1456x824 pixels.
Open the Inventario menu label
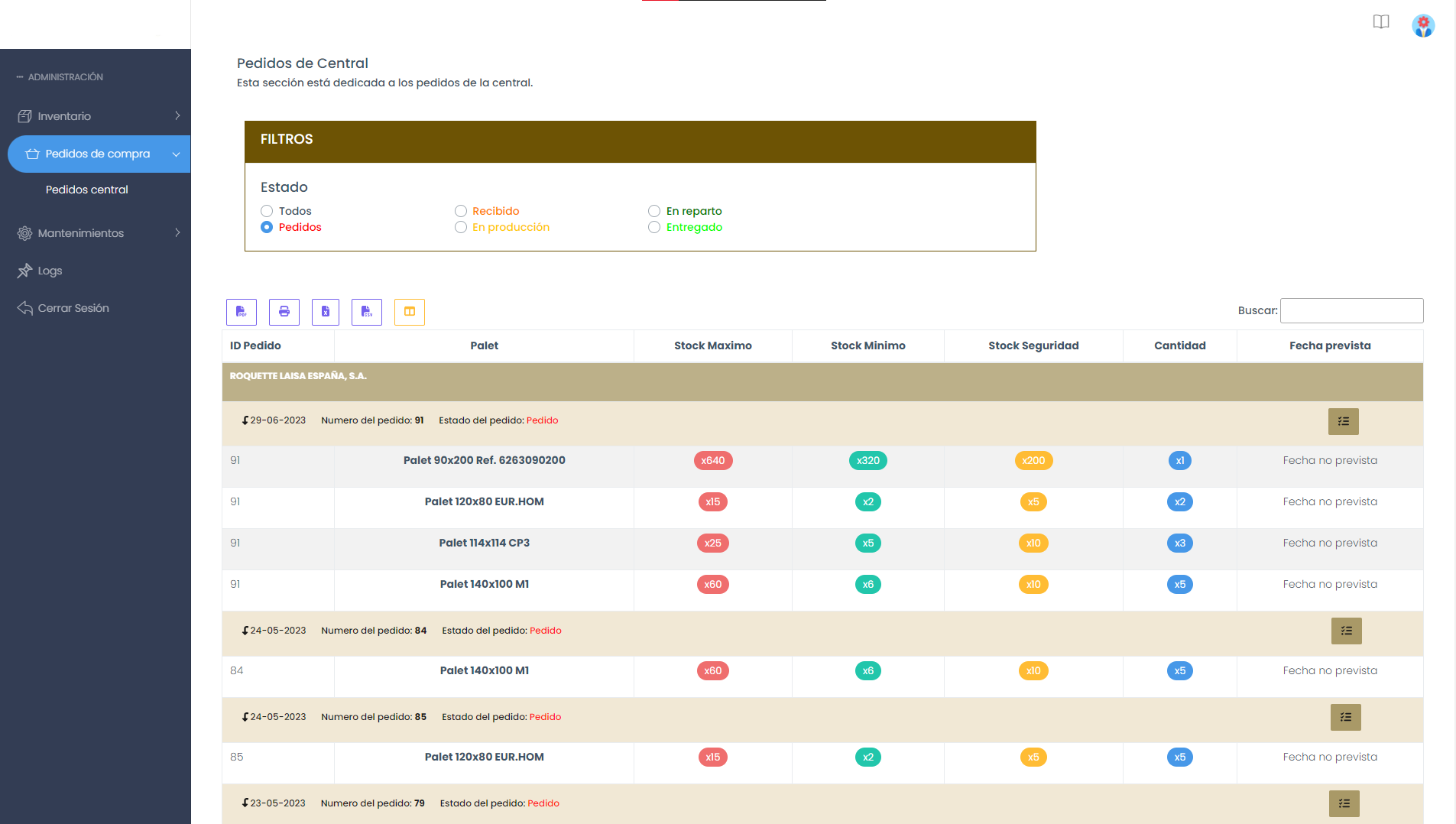(64, 116)
